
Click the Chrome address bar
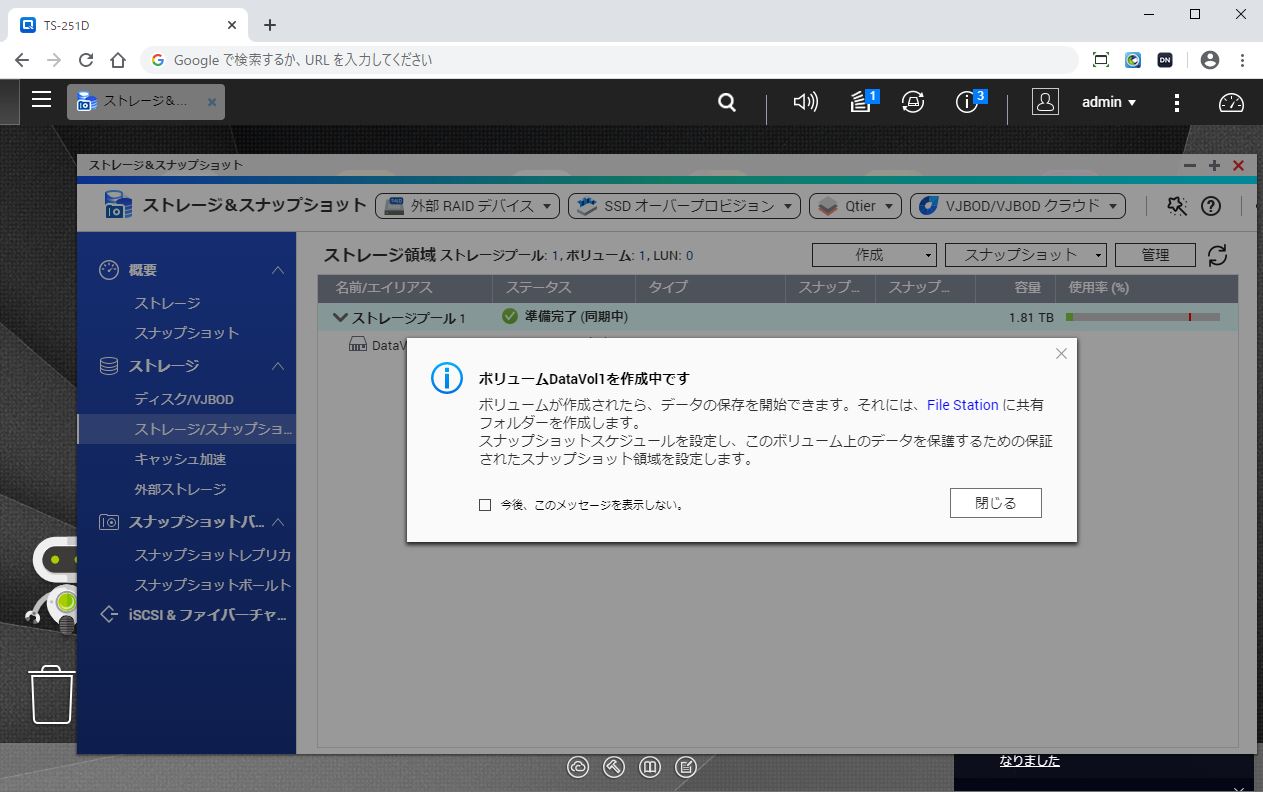610,60
